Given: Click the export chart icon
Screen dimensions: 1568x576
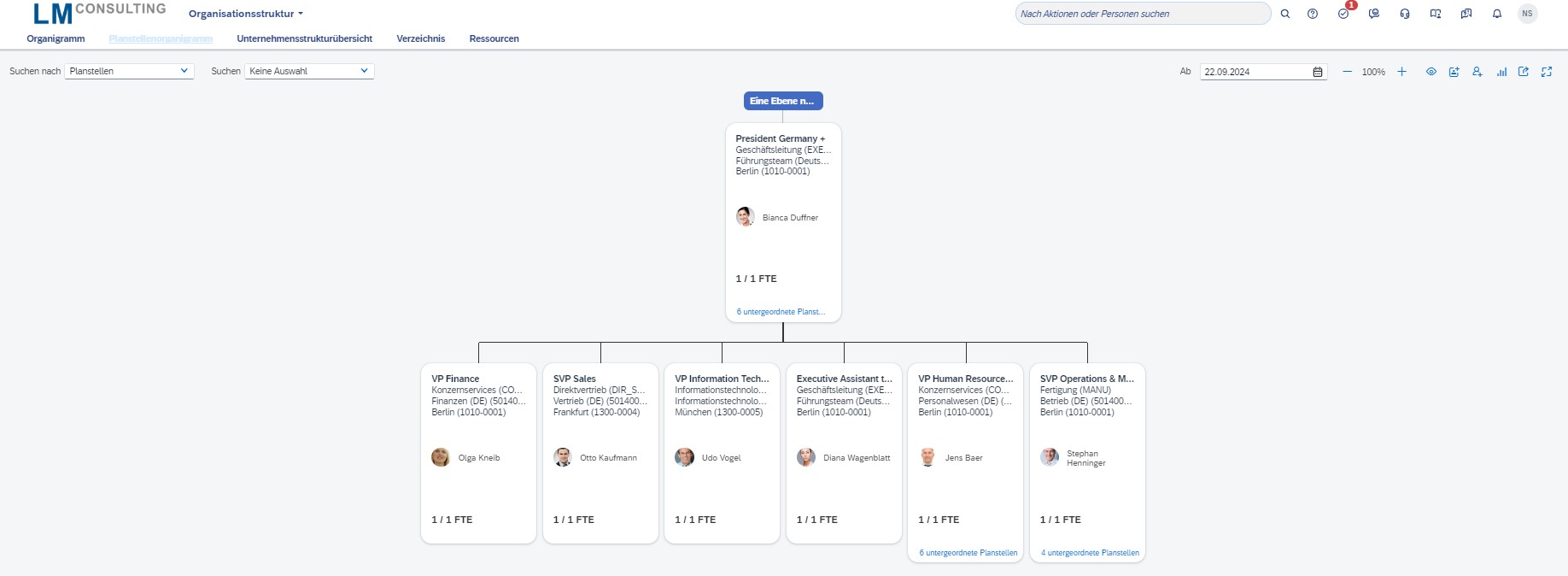Looking at the screenshot, I should tap(1524, 72).
